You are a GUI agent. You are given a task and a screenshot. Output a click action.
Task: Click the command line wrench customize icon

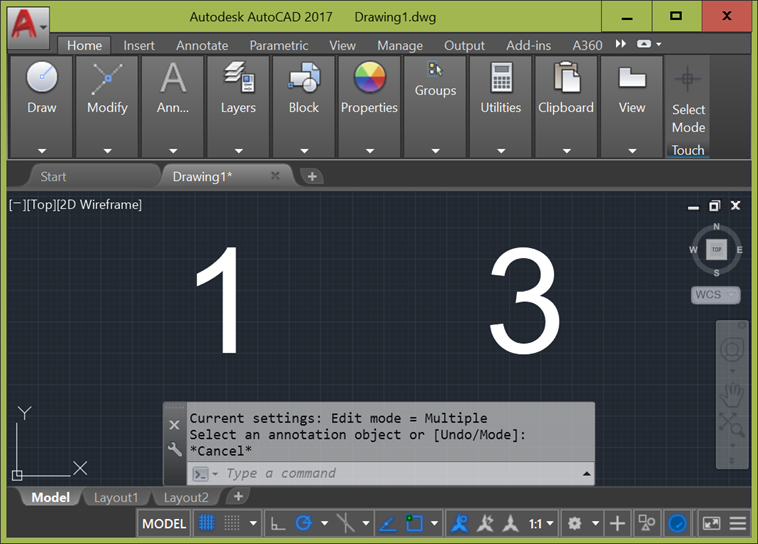(x=175, y=450)
